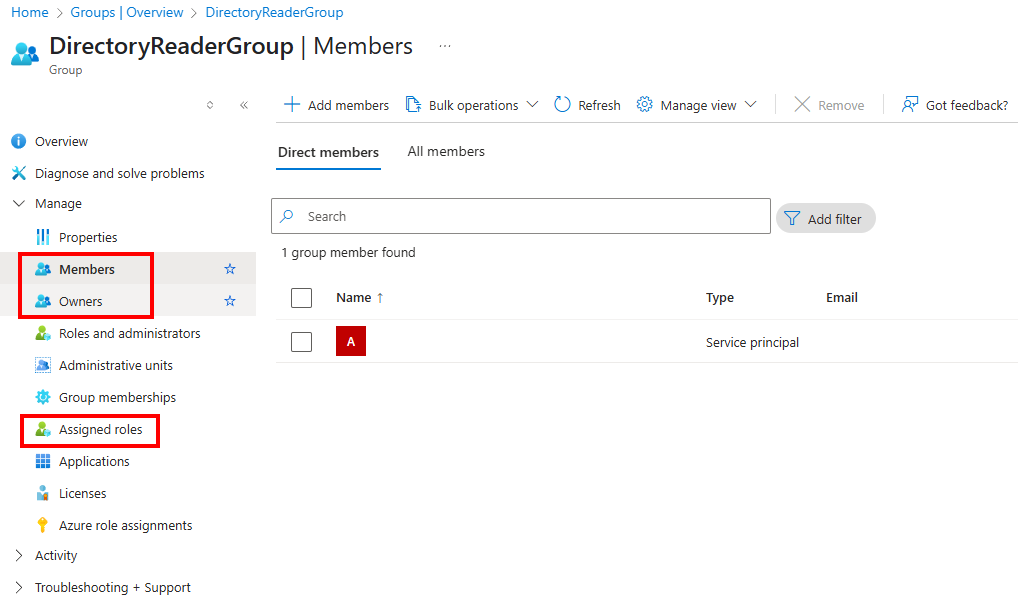The height and width of the screenshot is (613, 1018).
Task: Click the Overview info icon in sidebar
Action: tap(18, 142)
